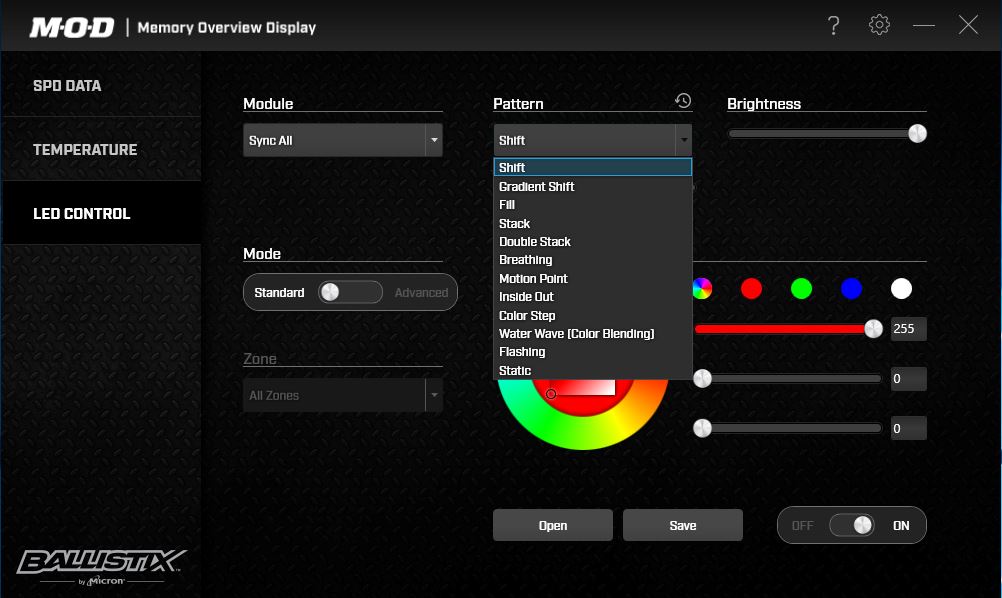Open the help question mark icon
The height and width of the screenshot is (598, 1002).
(833, 26)
